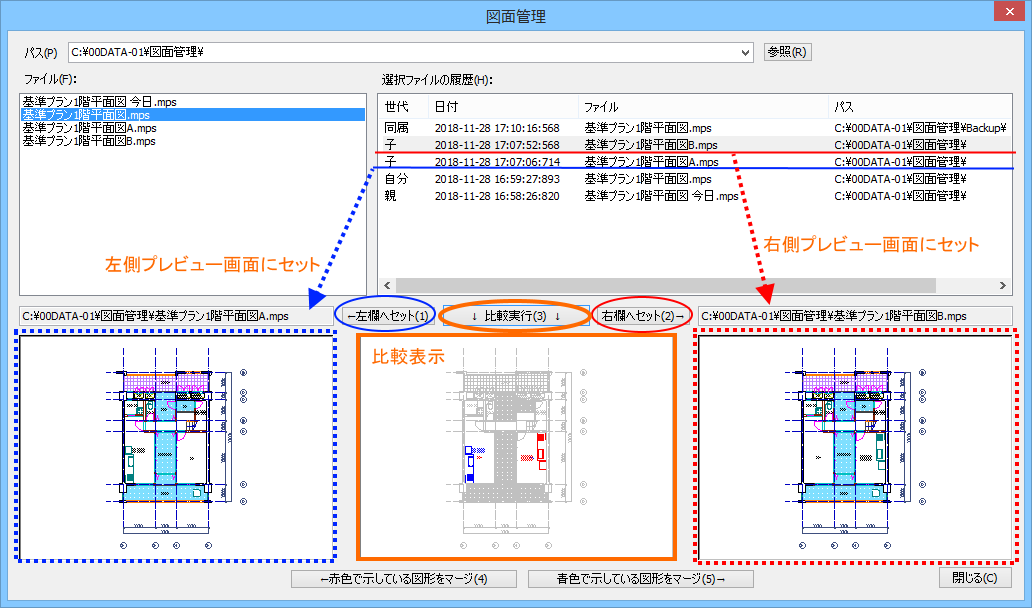Viewport: 1032px width, 608px height.
Task: Select the 自分 history row
Action: 694,179
